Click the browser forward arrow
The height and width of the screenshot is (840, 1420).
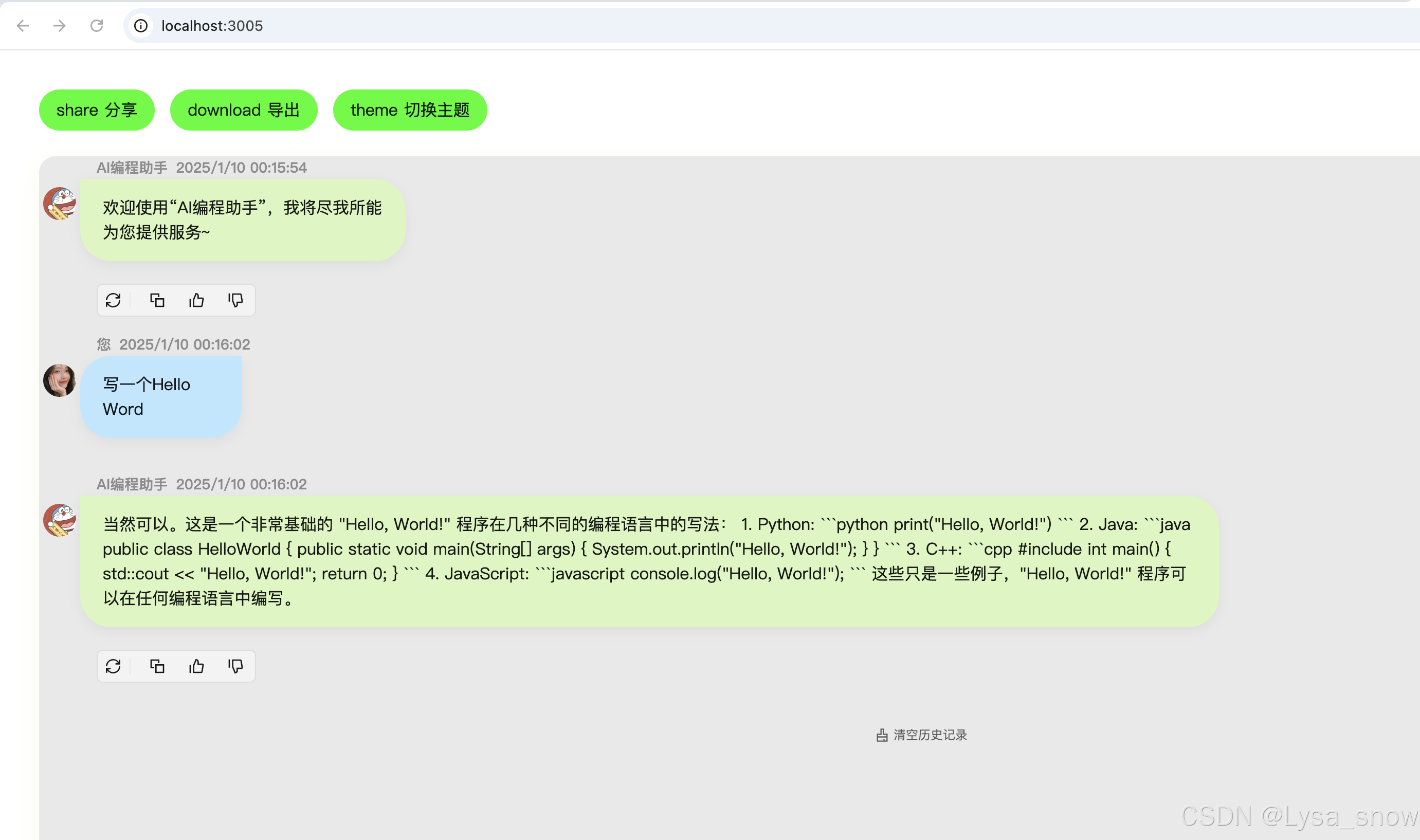tap(60, 26)
